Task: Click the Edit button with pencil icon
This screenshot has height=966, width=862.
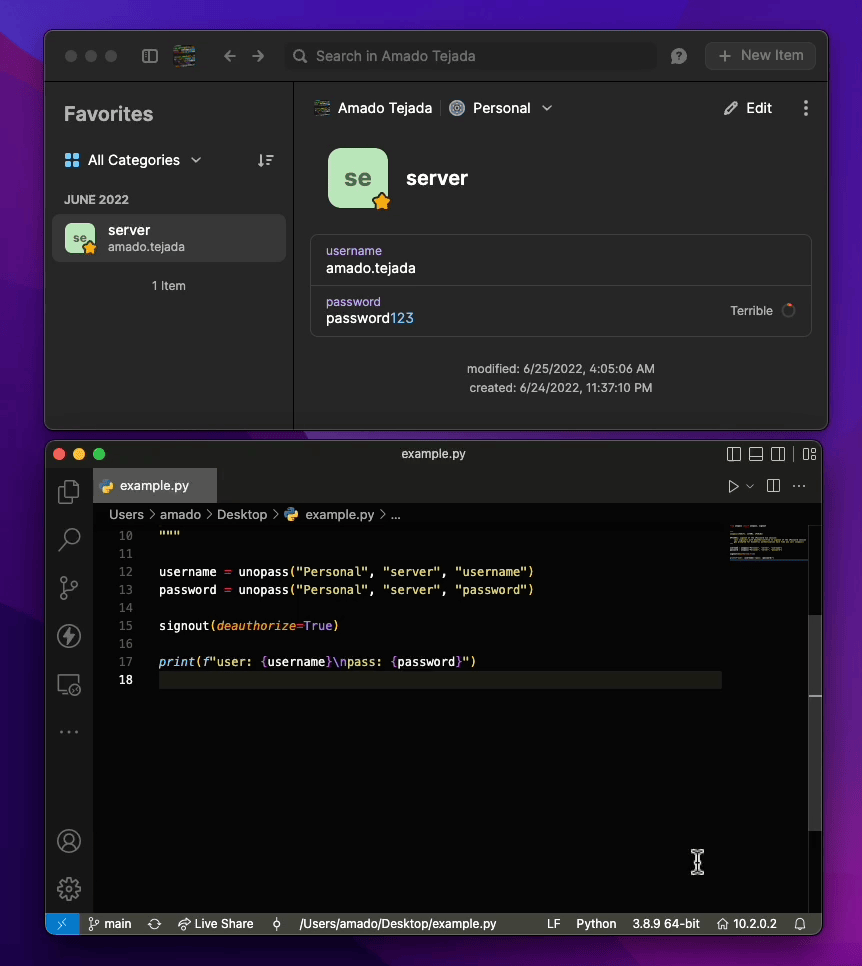Action: coord(747,108)
